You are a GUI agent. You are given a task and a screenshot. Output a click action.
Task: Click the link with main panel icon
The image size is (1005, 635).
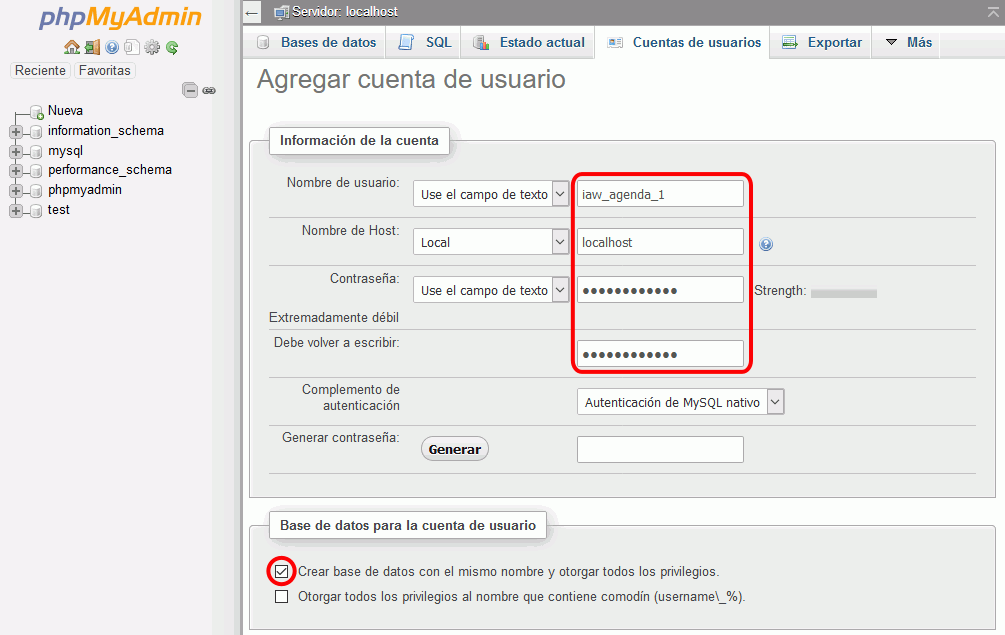pos(209,90)
